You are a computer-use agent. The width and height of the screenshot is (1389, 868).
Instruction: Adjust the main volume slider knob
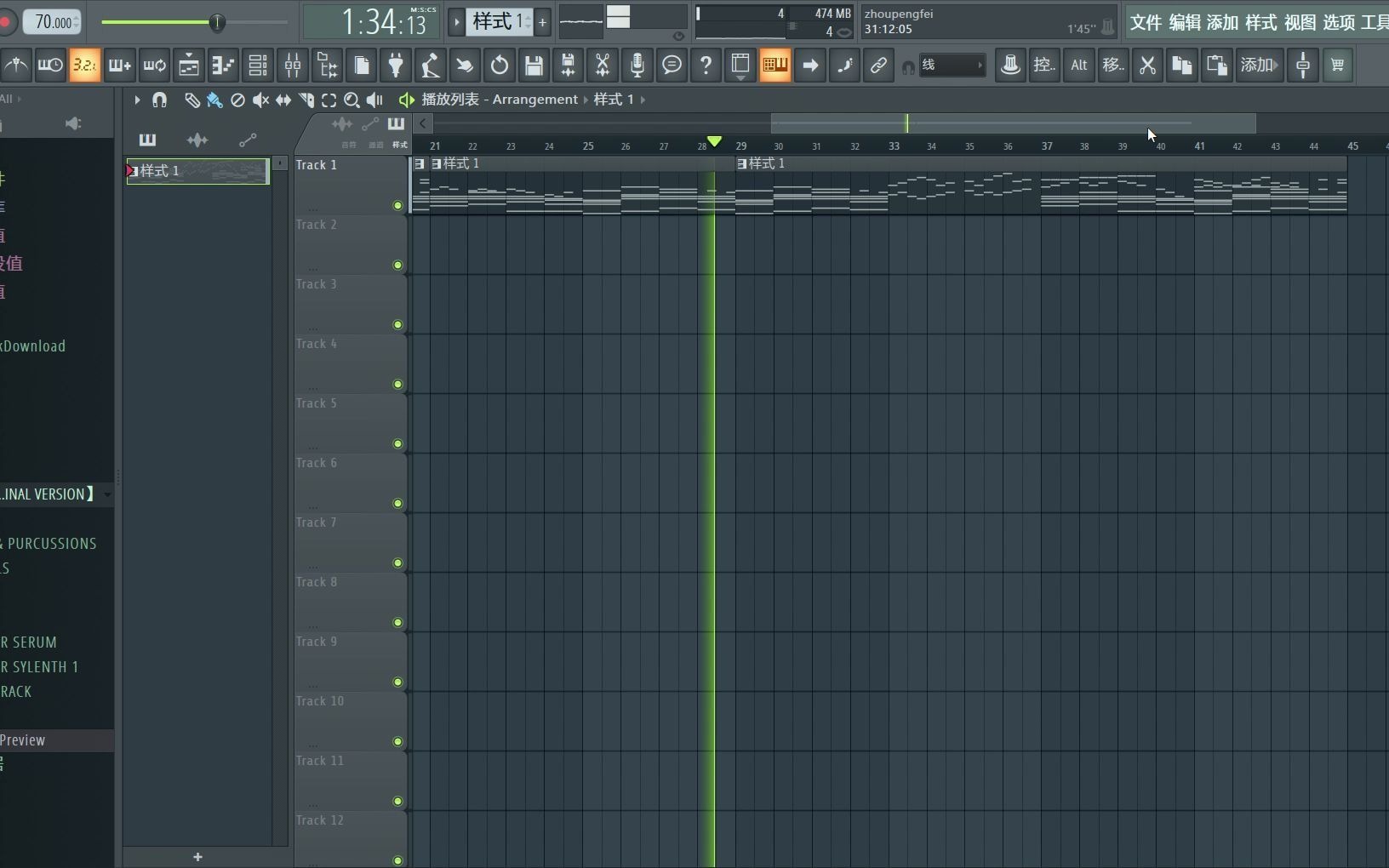click(x=217, y=23)
